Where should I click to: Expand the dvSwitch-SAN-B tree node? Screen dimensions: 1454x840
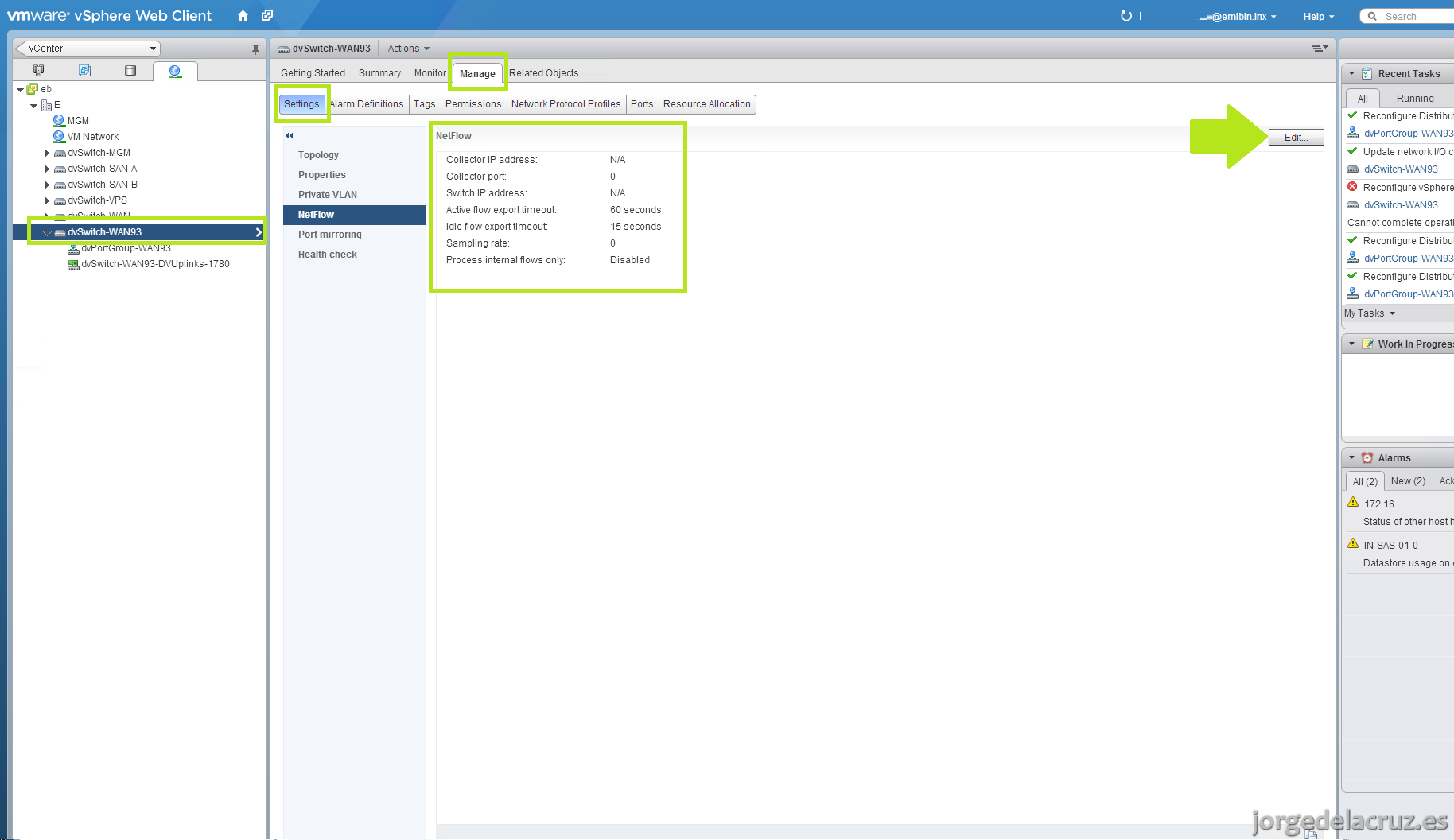click(x=47, y=185)
